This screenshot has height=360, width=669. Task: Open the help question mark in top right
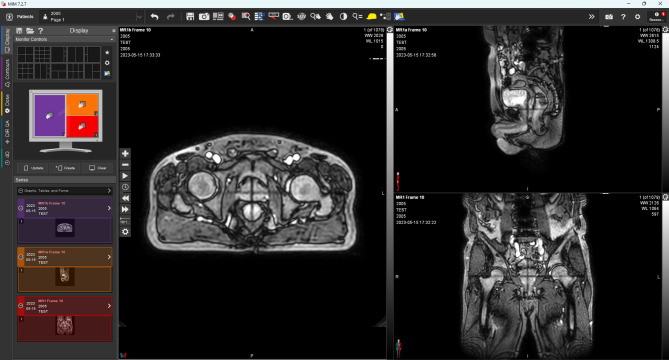[623, 17]
